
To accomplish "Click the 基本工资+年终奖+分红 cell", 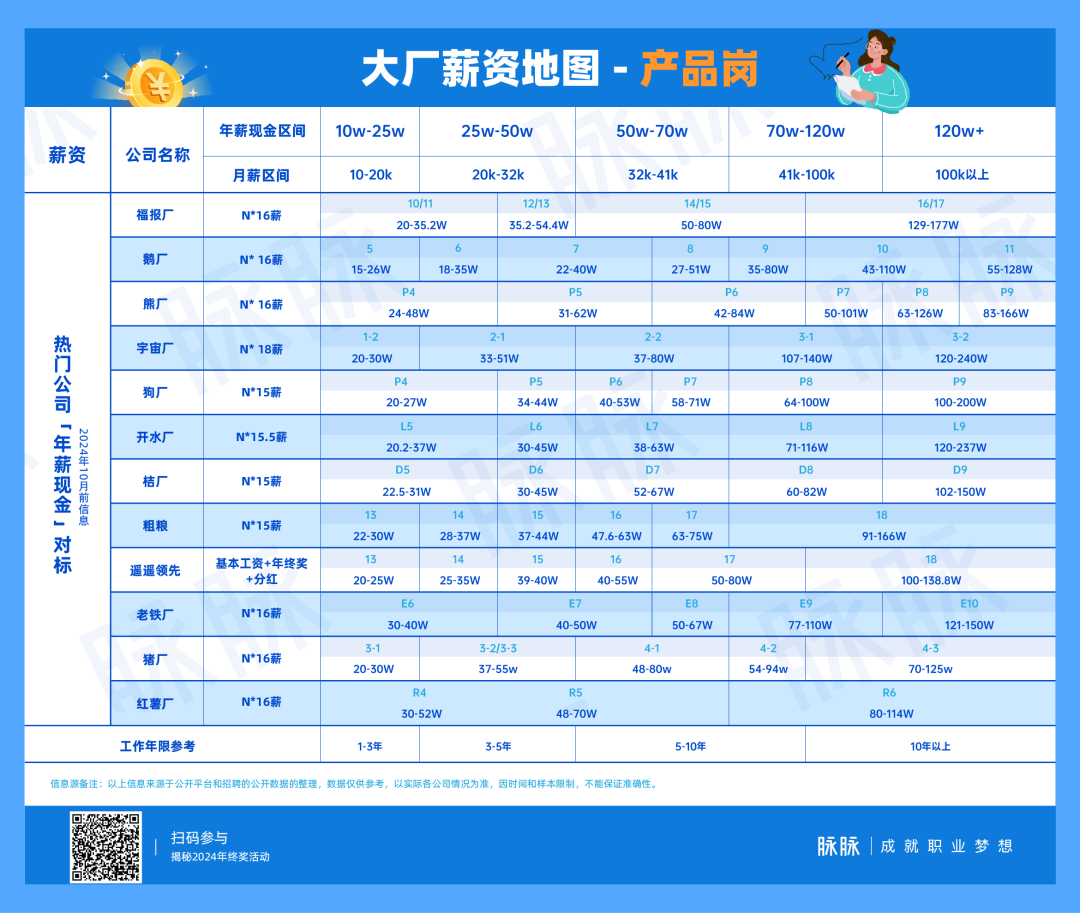I will click(x=261, y=571).
